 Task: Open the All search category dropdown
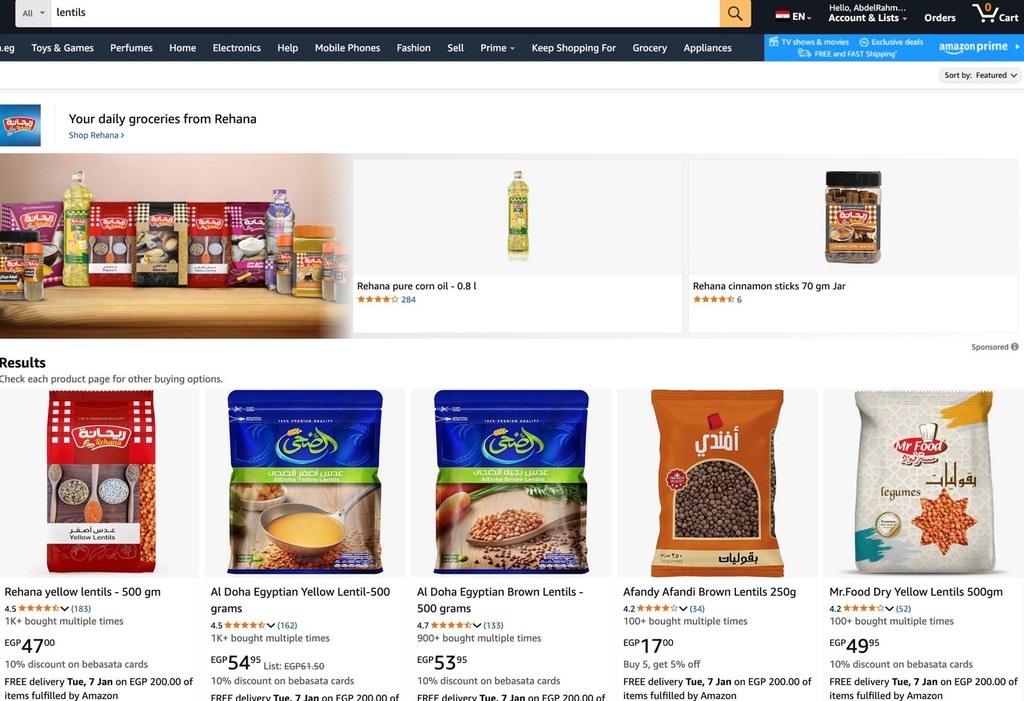click(x=33, y=13)
